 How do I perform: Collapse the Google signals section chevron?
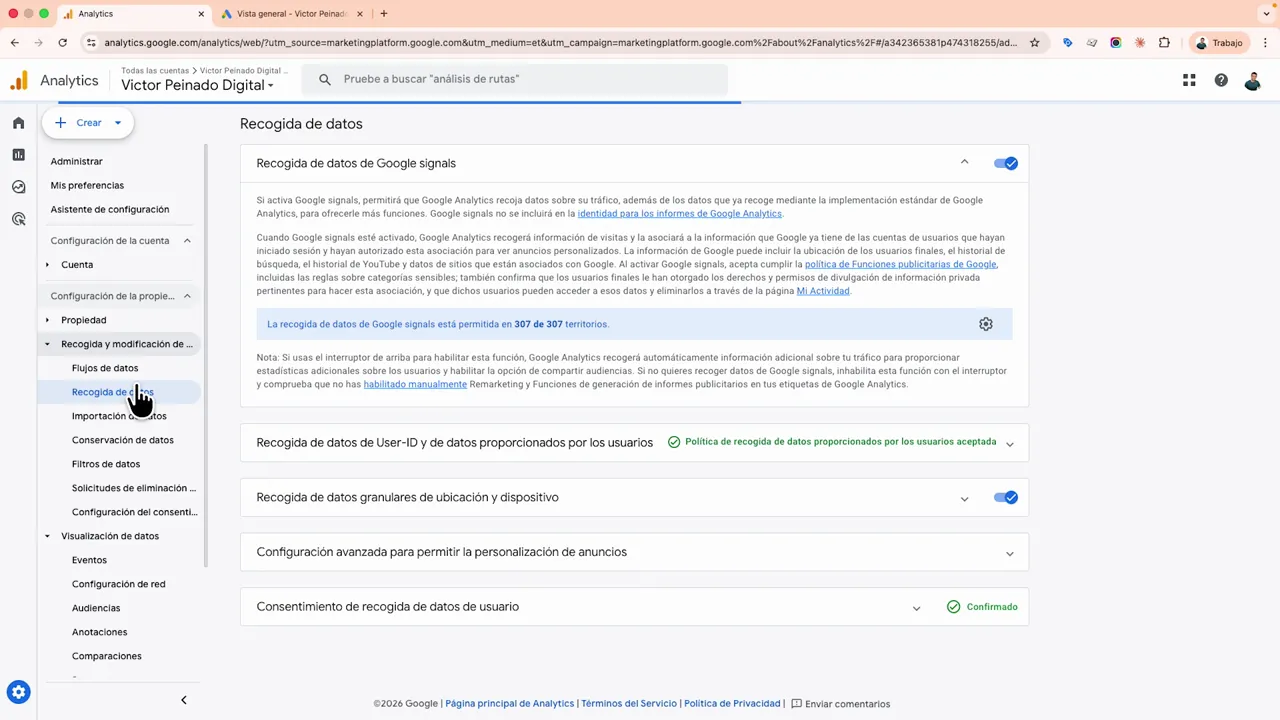coord(965,162)
